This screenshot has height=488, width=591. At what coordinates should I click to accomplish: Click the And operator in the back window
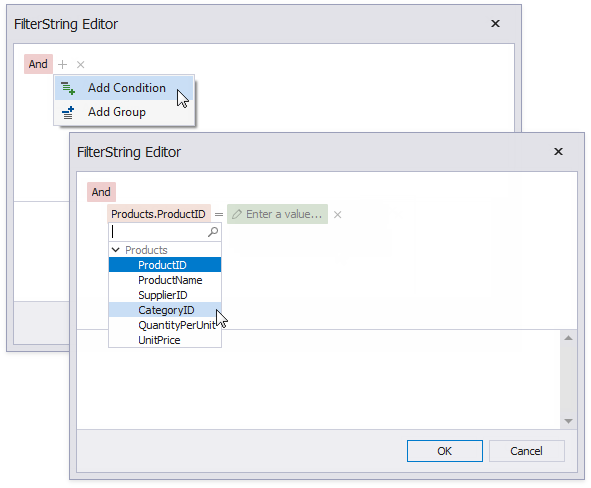click(x=38, y=64)
